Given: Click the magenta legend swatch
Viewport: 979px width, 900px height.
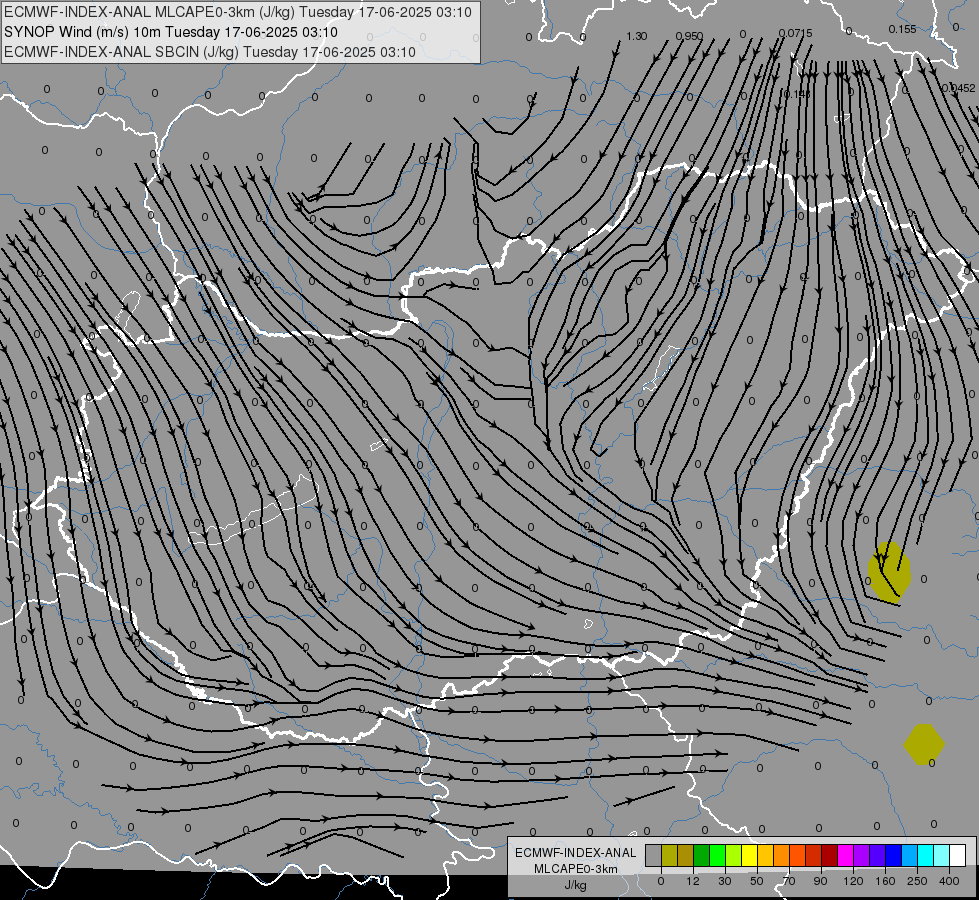Looking at the screenshot, I should point(845,855).
